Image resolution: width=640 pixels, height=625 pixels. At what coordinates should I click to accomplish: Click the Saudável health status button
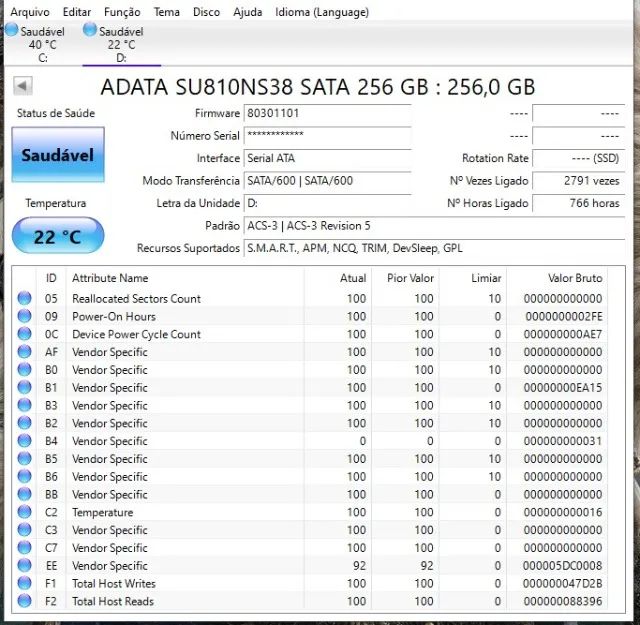pyautogui.click(x=58, y=155)
